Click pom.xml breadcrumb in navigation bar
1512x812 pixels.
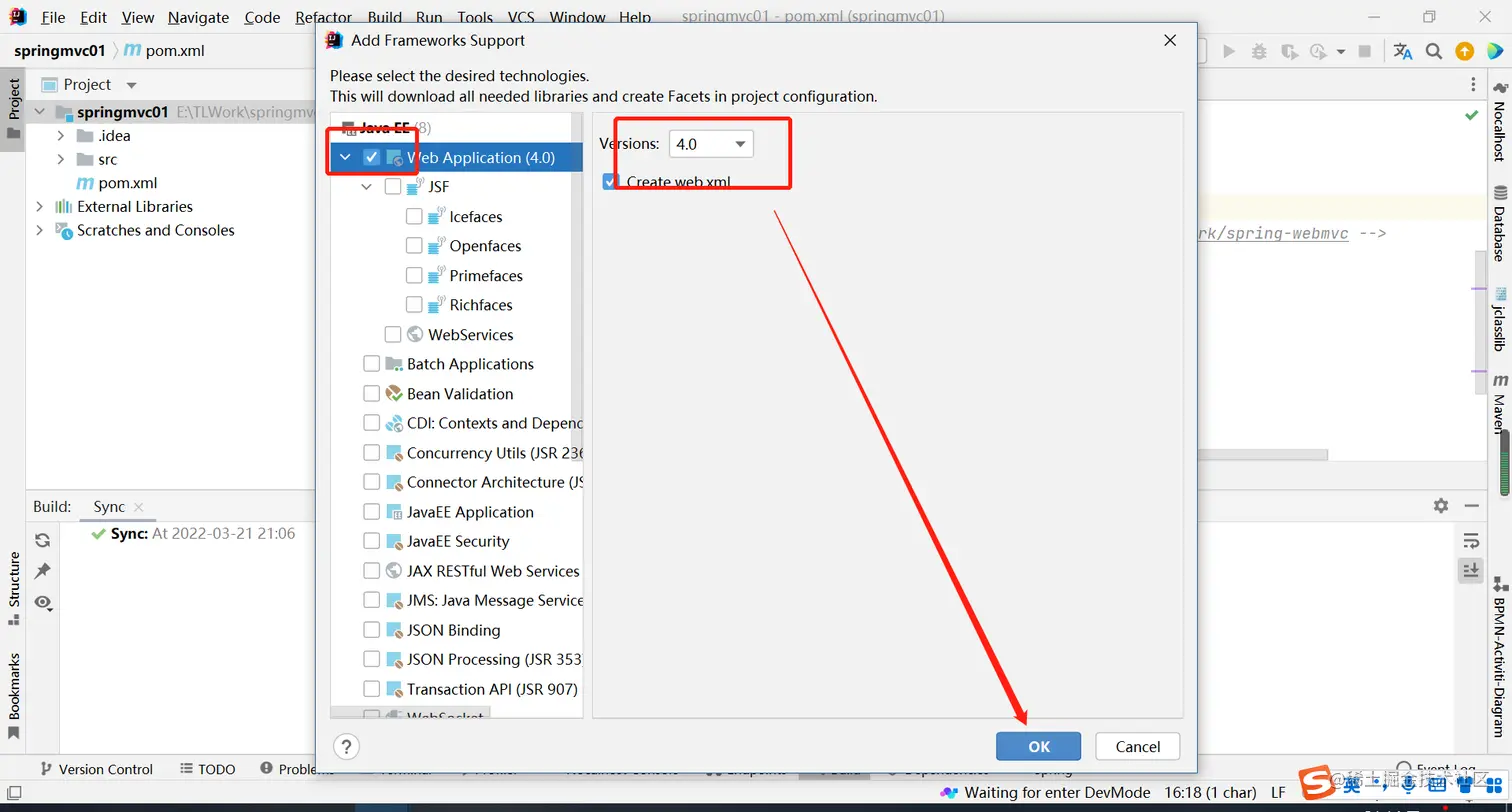175,50
